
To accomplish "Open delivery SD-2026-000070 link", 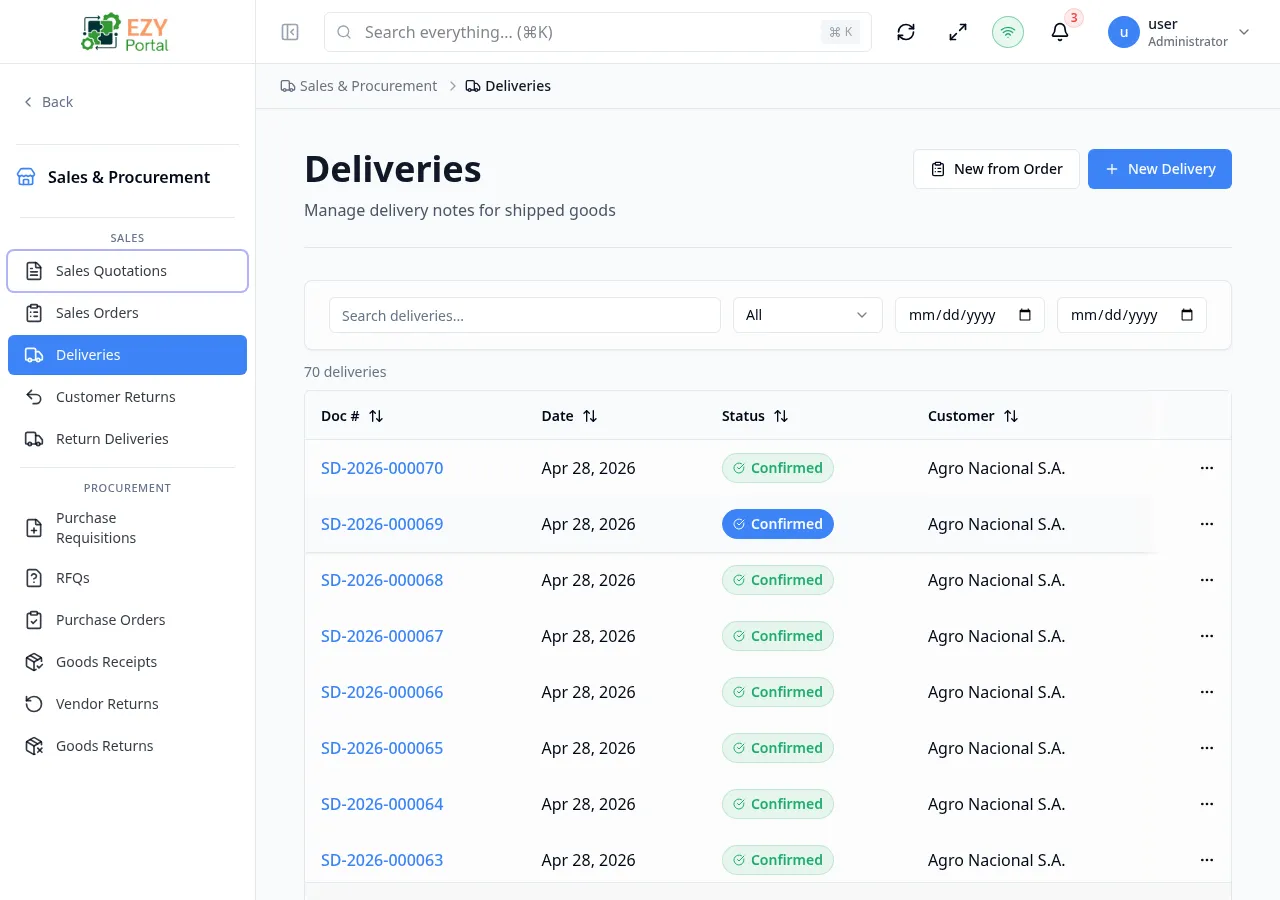I will [382, 468].
